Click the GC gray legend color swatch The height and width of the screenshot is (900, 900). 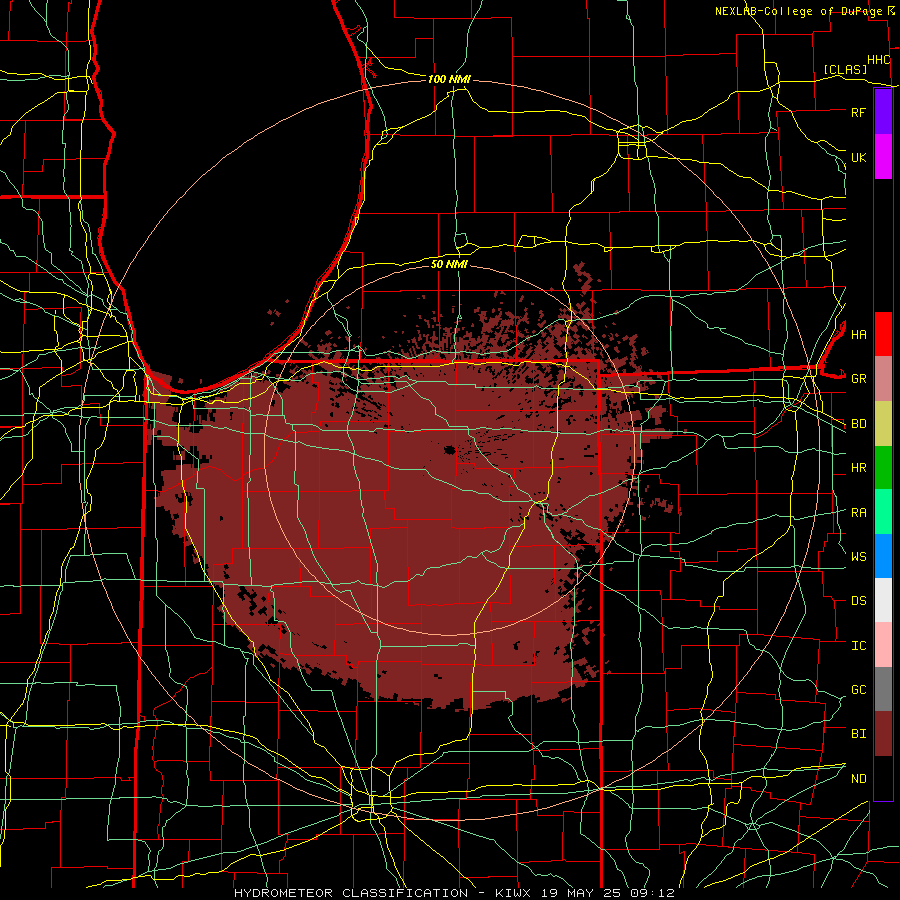[x=883, y=689]
